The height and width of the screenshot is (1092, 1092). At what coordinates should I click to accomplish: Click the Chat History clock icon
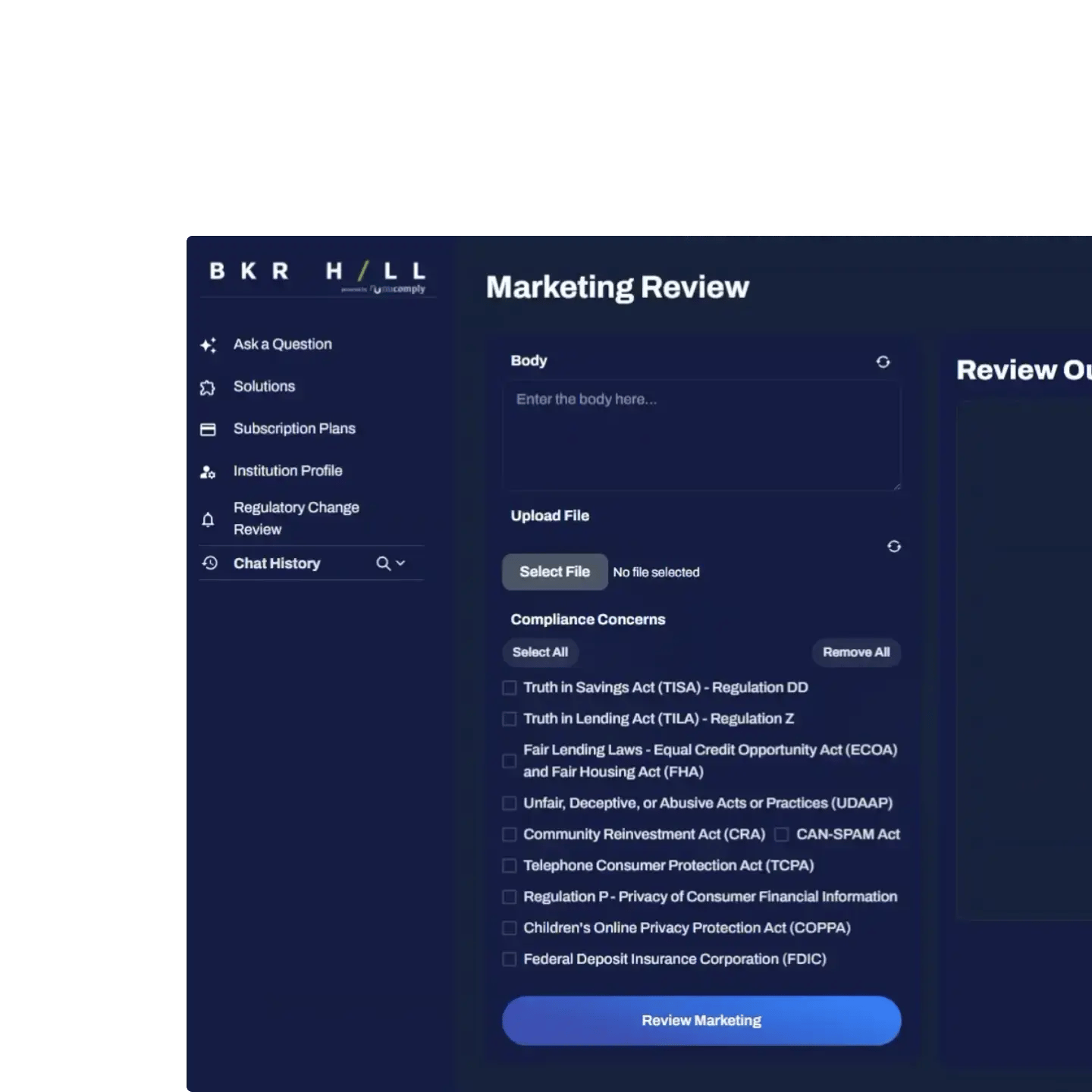208,563
